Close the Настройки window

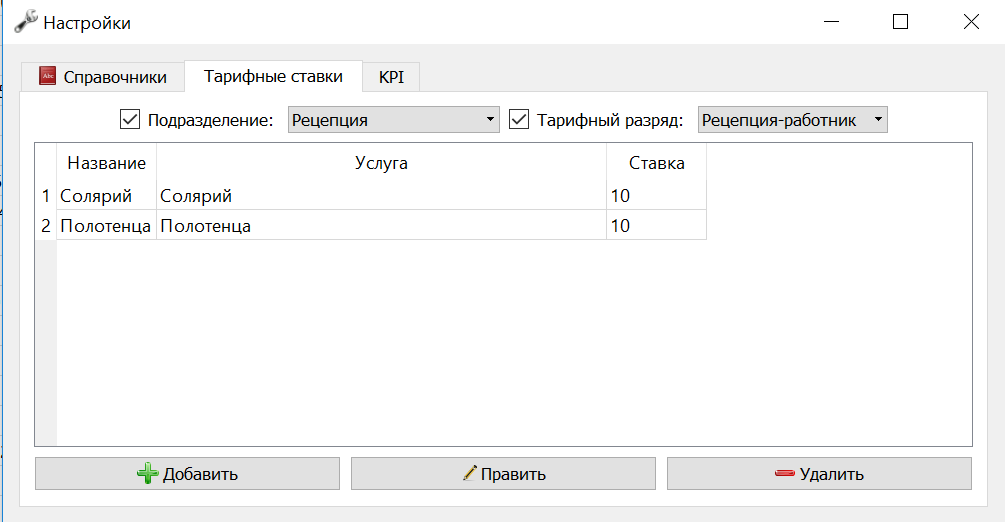point(971,22)
